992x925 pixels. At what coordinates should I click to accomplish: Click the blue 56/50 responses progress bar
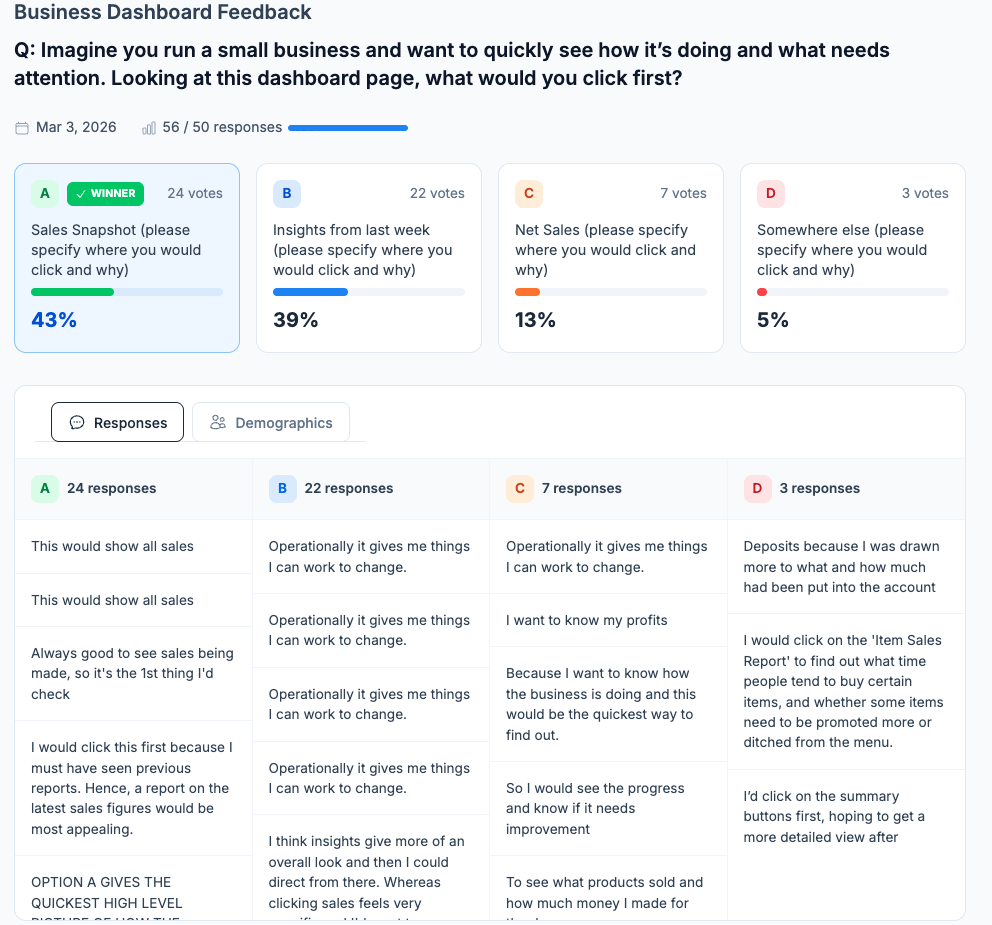click(348, 127)
